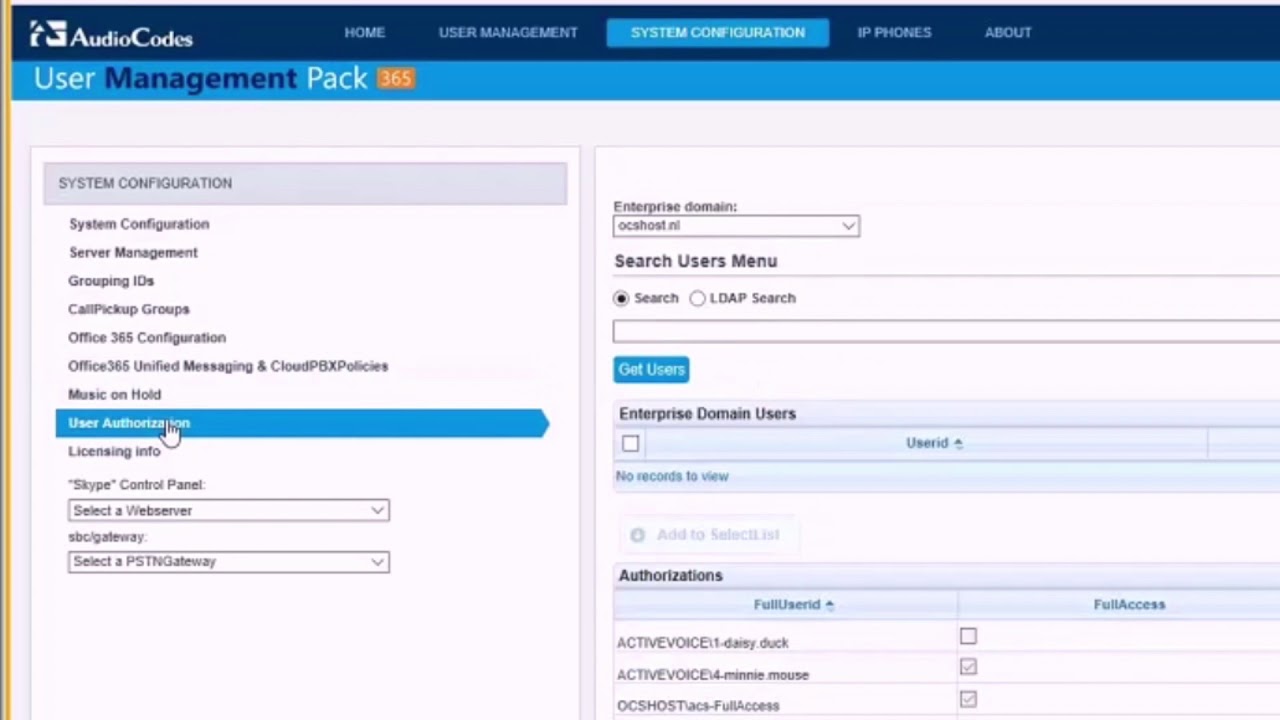The height and width of the screenshot is (720, 1280).
Task: Click the Add to SelectList plus icon
Action: click(x=637, y=535)
